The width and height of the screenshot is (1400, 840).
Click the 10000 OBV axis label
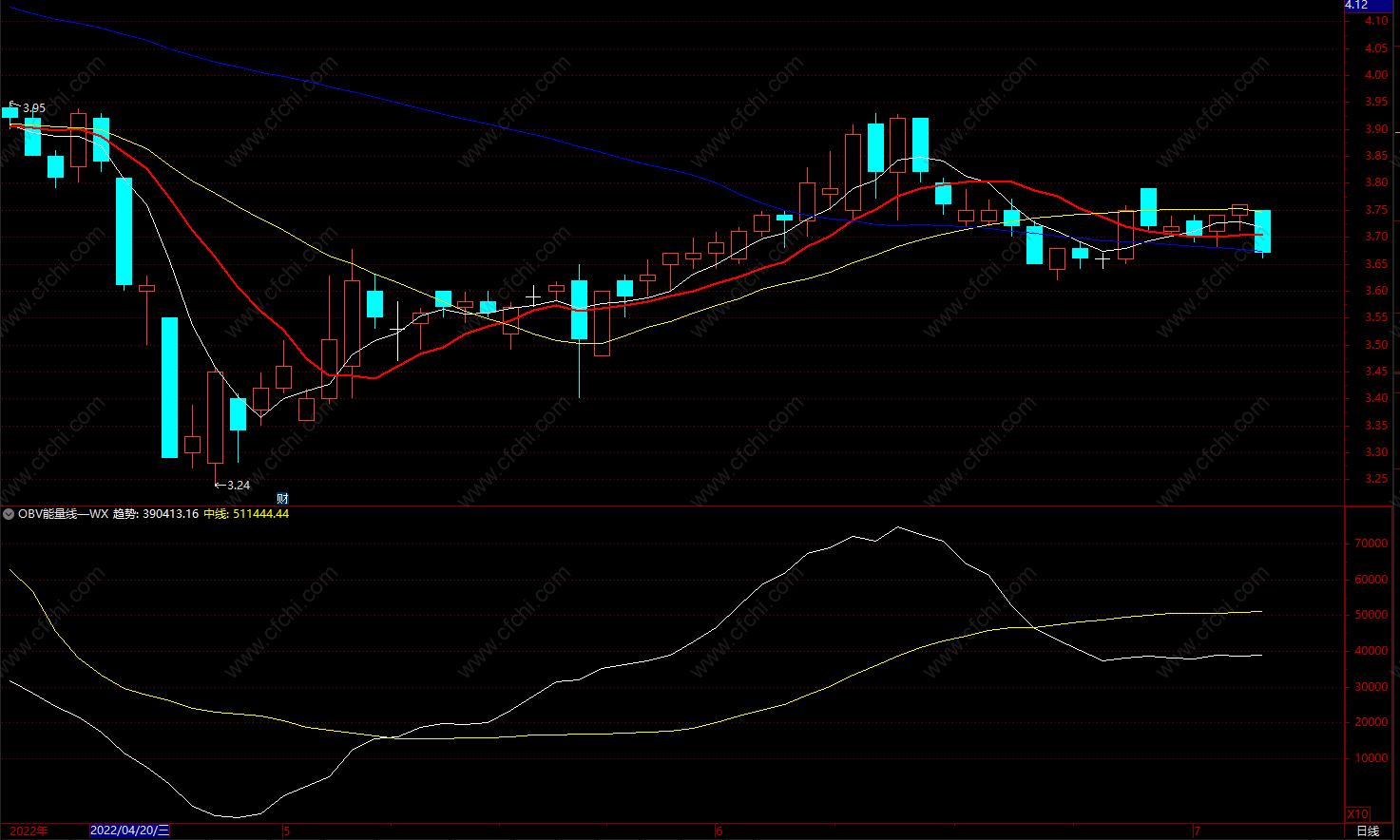click(x=1371, y=758)
